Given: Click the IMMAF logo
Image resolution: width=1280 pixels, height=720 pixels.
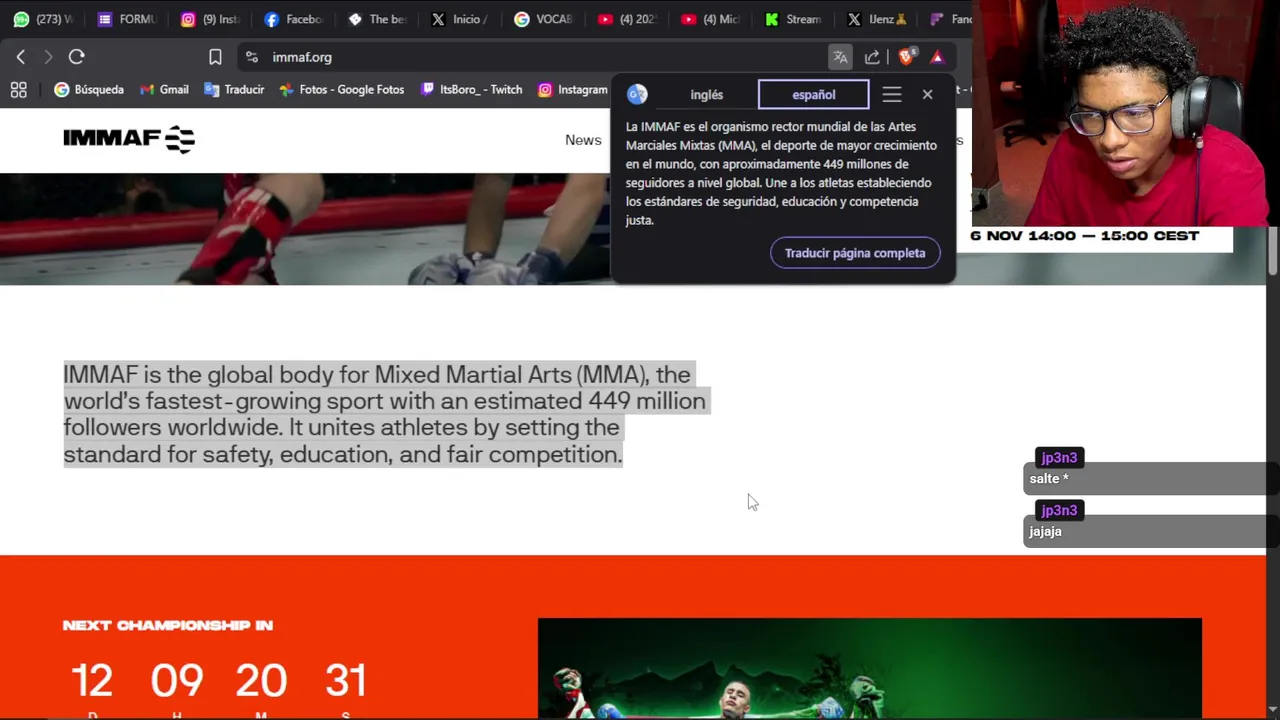Looking at the screenshot, I should (129, 139).
